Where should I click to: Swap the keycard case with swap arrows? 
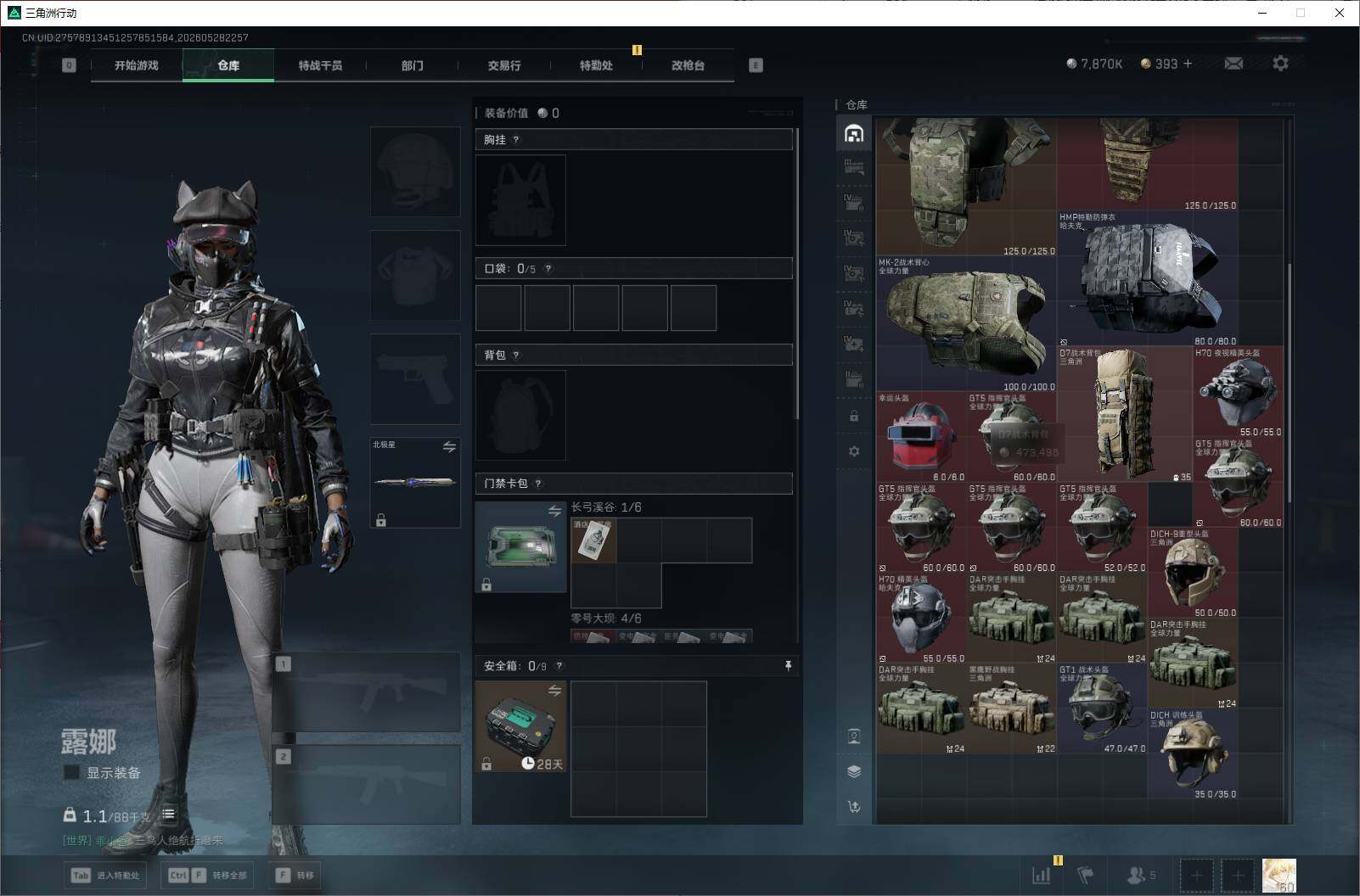click(554, 511)
